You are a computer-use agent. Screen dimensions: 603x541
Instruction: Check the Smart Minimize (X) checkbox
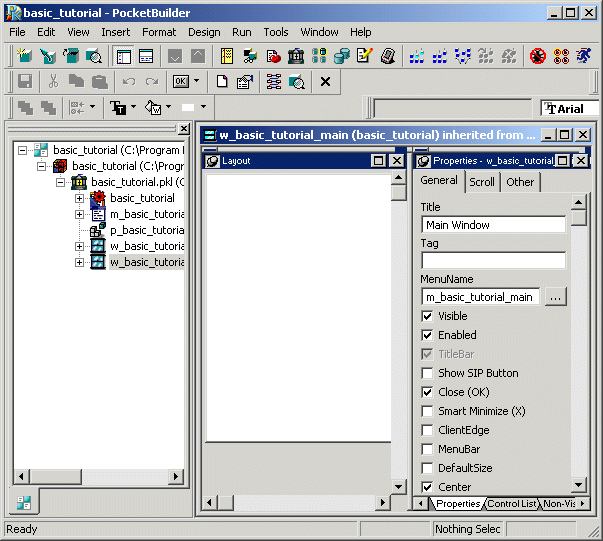point(427,411)
